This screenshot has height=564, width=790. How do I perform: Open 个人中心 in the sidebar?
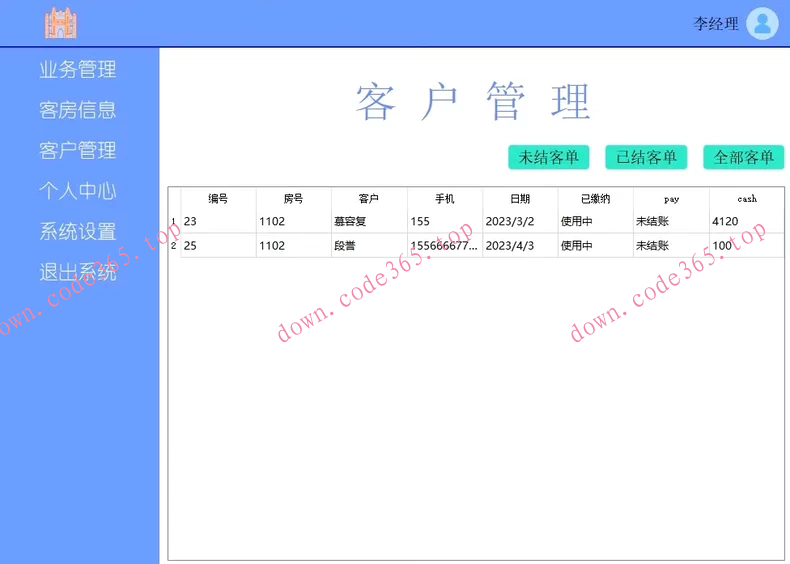pyautogui.click(x=78, y=191)
